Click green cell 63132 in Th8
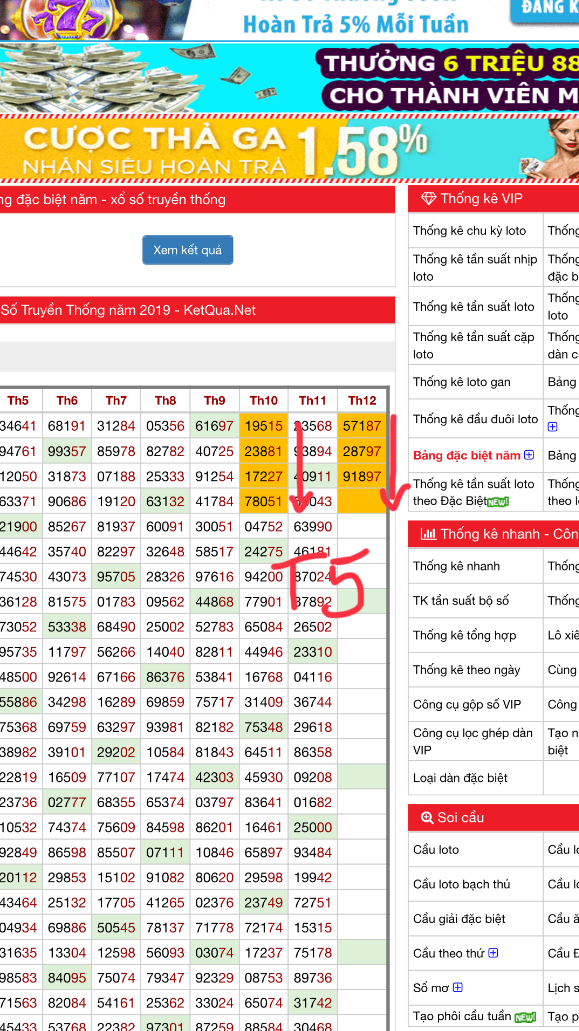This screenshot has width=579, height=1031. [x=166, y=502]
